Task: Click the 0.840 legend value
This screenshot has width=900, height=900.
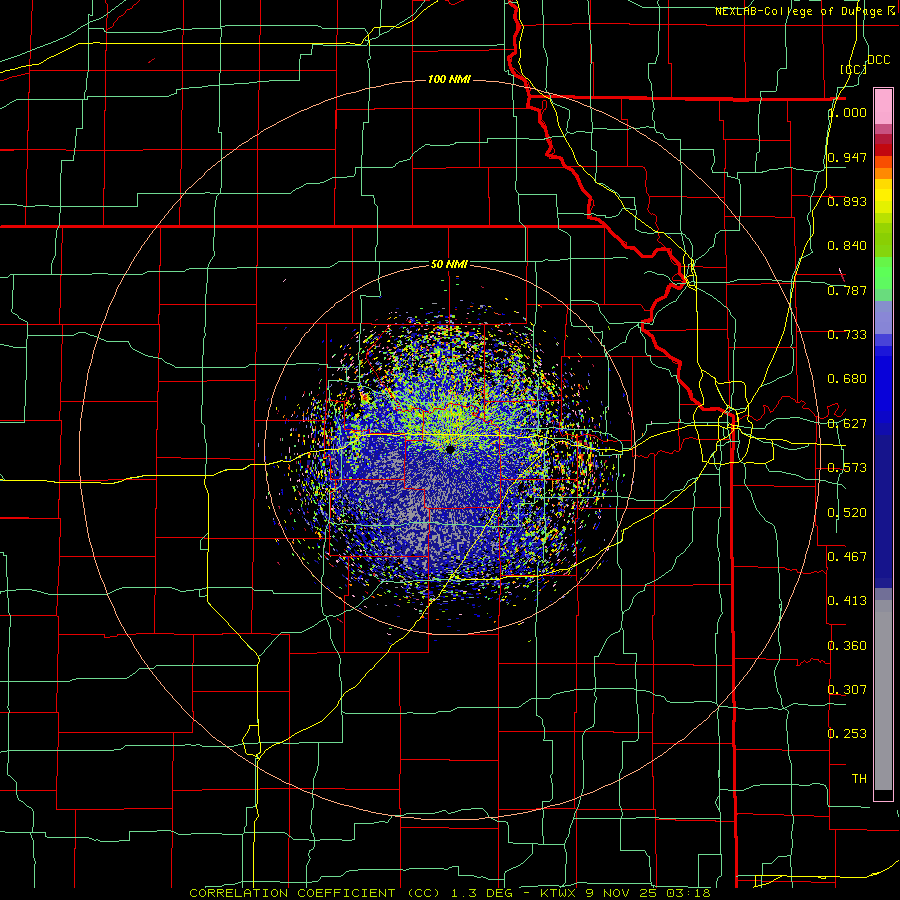Action: tap(847, 246)
